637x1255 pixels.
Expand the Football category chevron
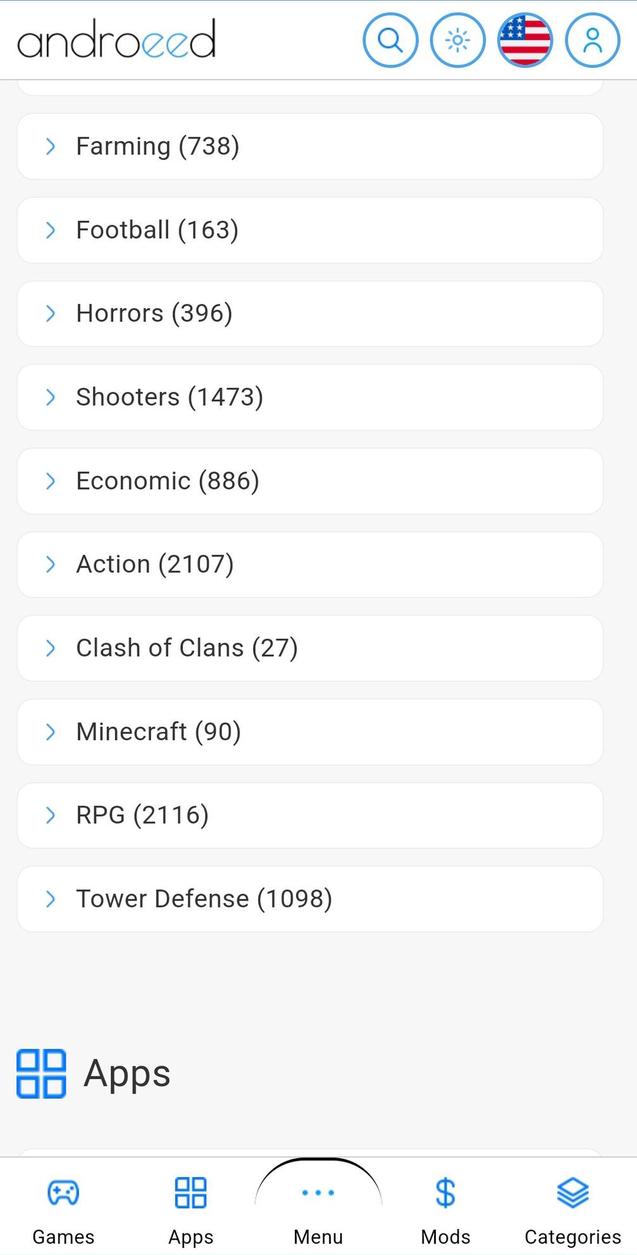click(x=51, y=230)
